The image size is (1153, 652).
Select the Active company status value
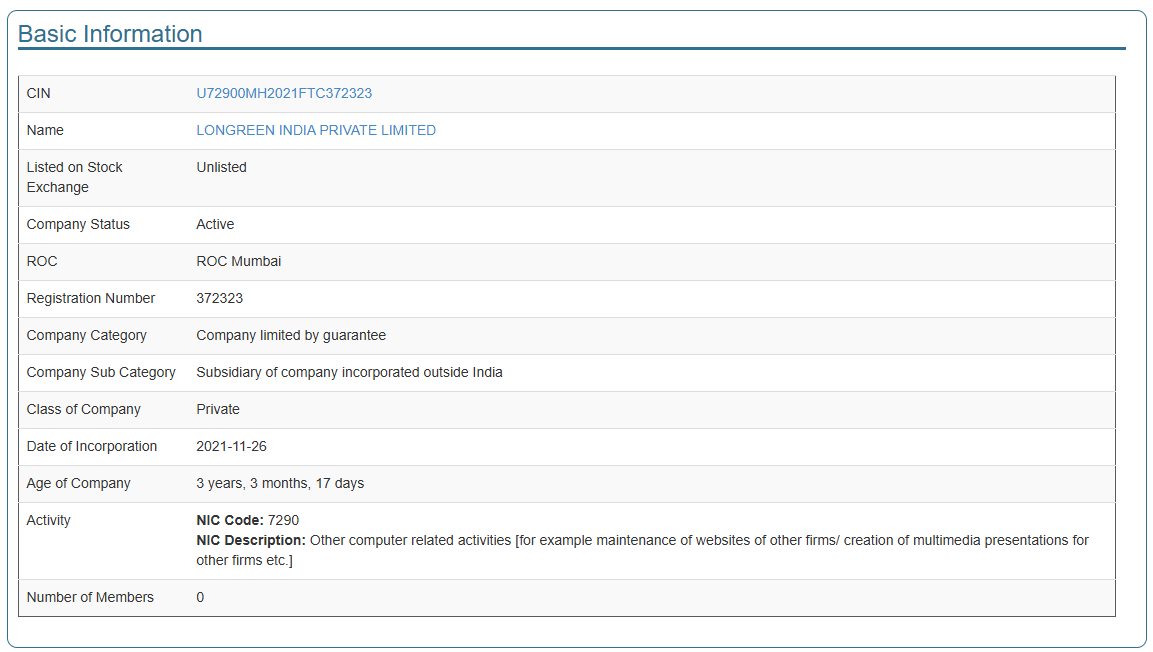point(215,224)
